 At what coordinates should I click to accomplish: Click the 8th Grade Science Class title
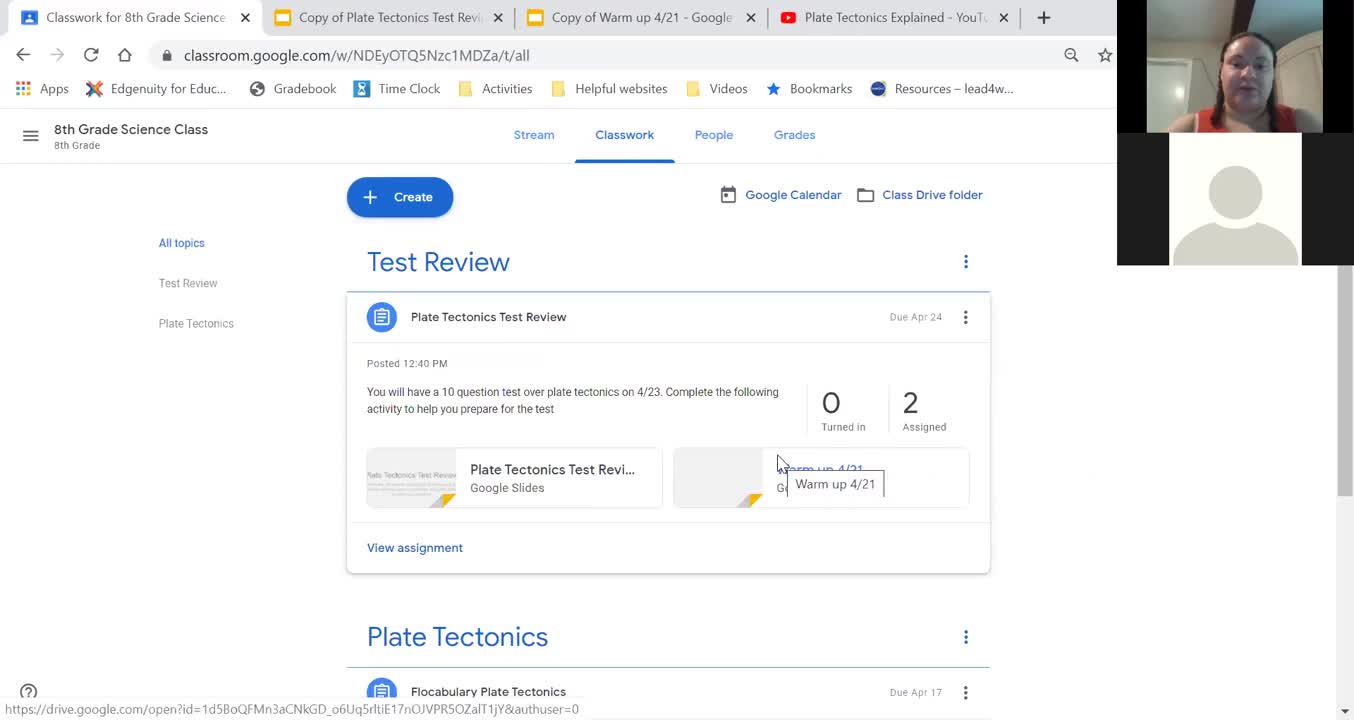[131, 129]
